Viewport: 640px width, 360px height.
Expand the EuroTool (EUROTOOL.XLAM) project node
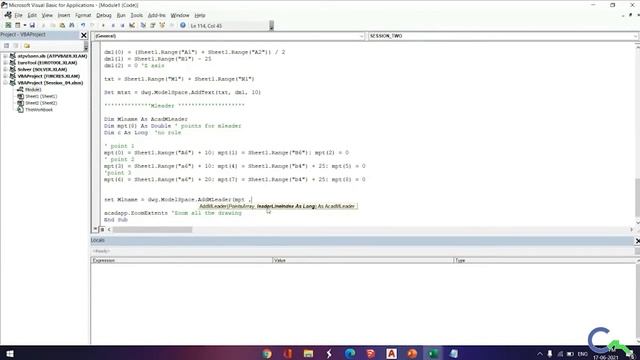point(5,63)
